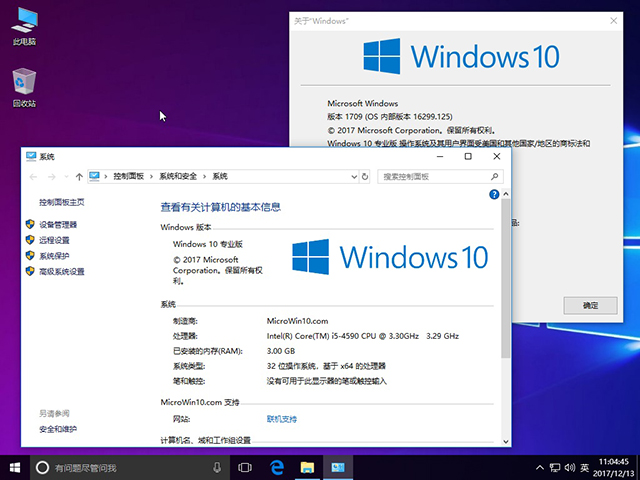Click the System window title bar icon
The width and height of the screenshot is (640, 480).
[31, 156]
